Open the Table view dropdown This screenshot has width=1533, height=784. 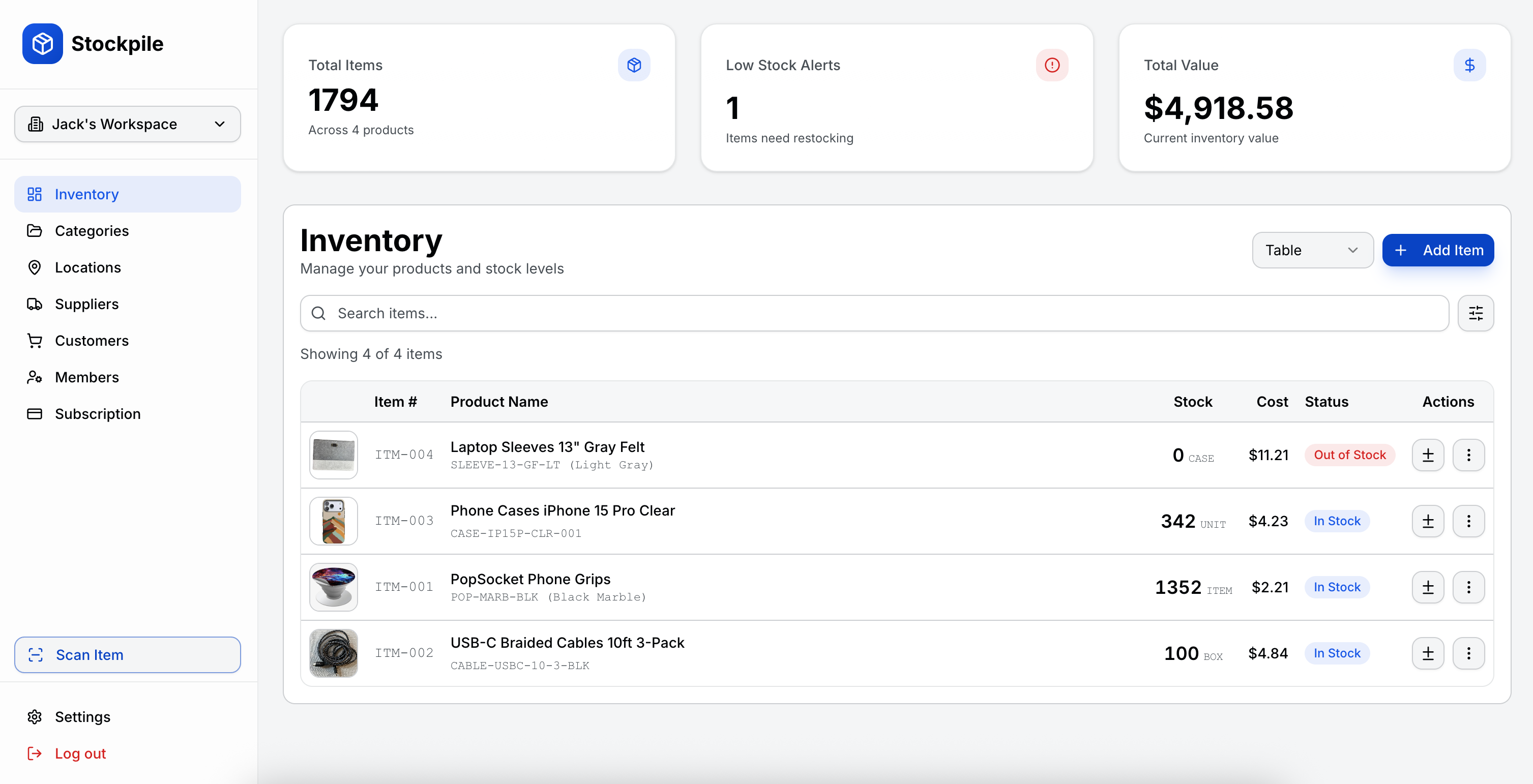click(x=1312, y=250)
